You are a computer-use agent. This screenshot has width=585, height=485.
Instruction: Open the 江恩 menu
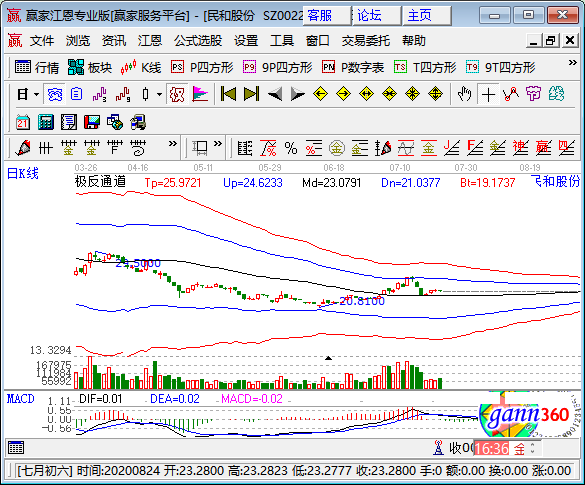coord(150,40)
